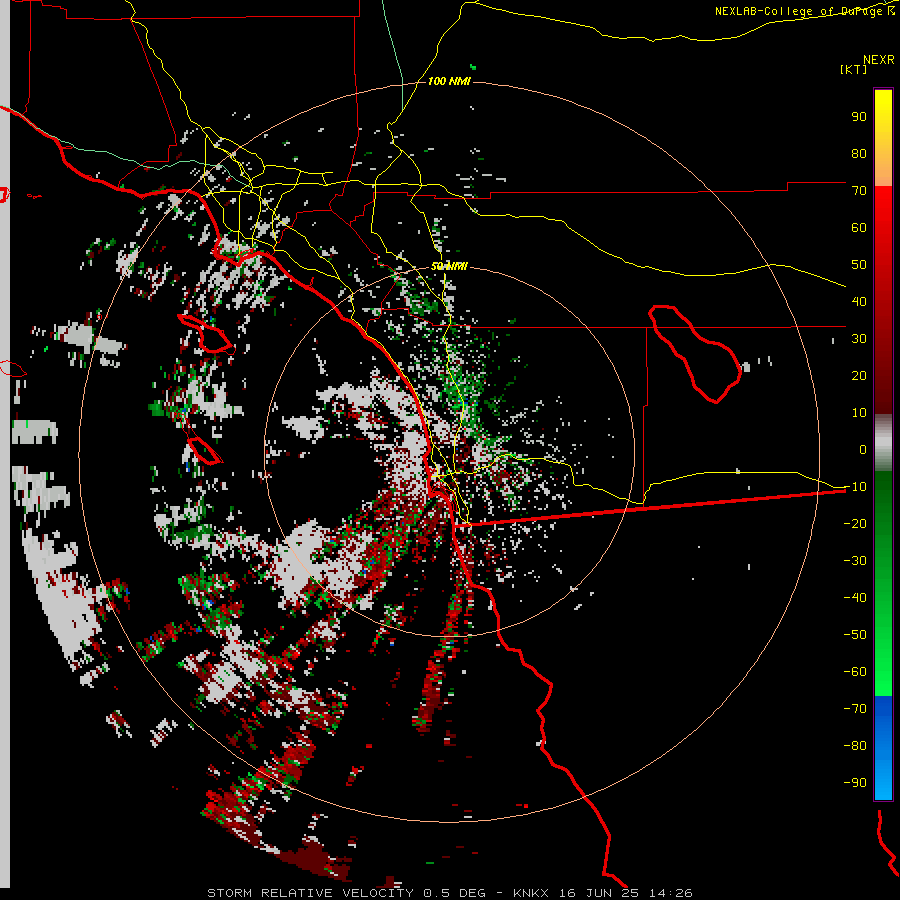Click the -20 knot scale label
900x900 pixels.
coord(855,524)
